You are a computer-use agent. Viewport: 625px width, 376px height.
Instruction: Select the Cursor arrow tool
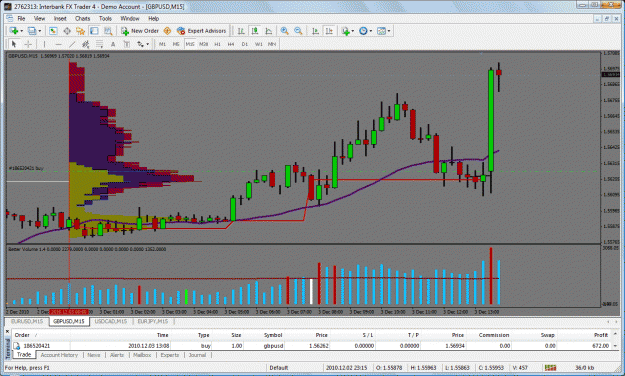click(14, 44)
